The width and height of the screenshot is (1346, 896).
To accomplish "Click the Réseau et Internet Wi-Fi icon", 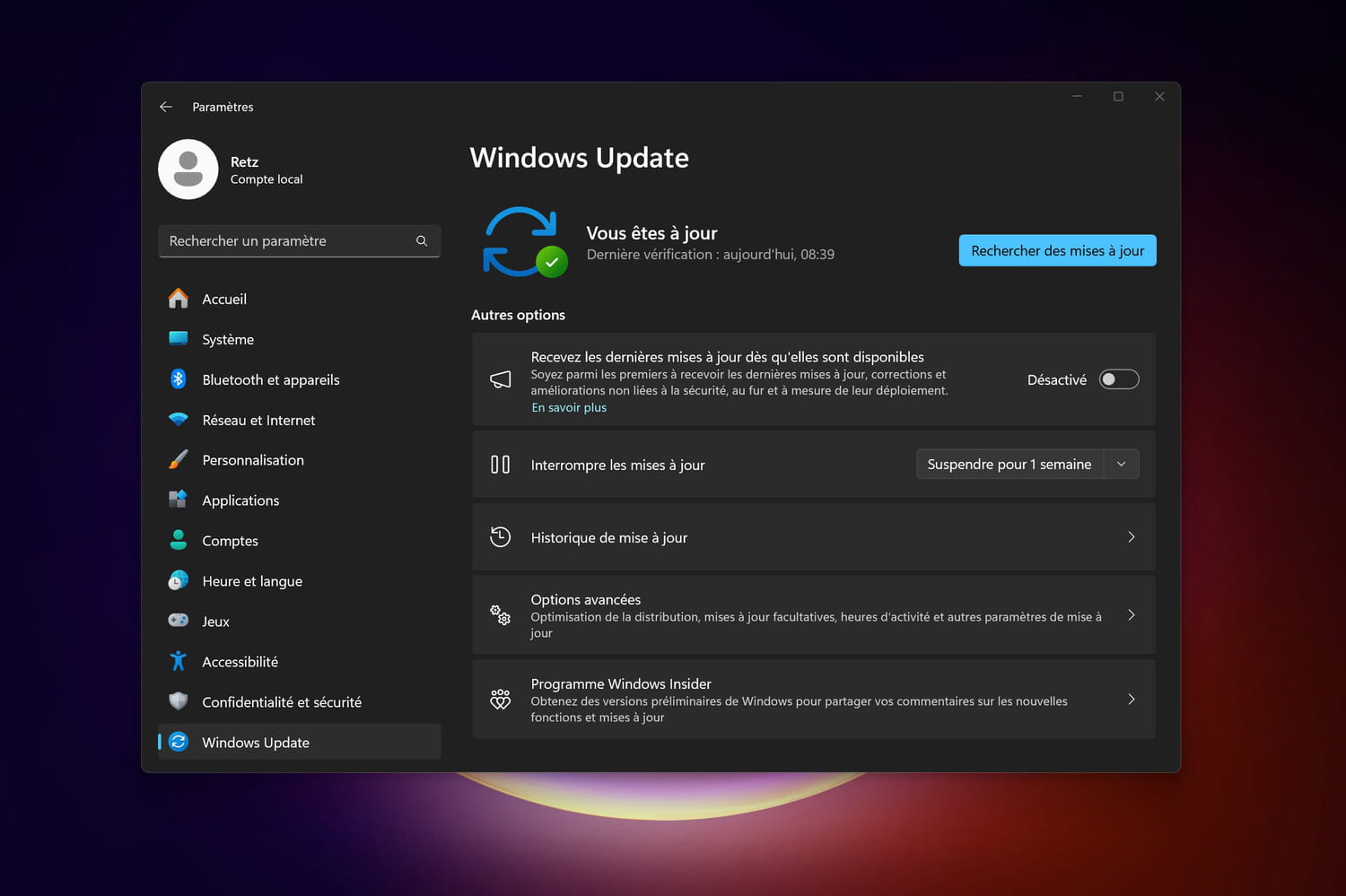I will (x=179, y=420).
